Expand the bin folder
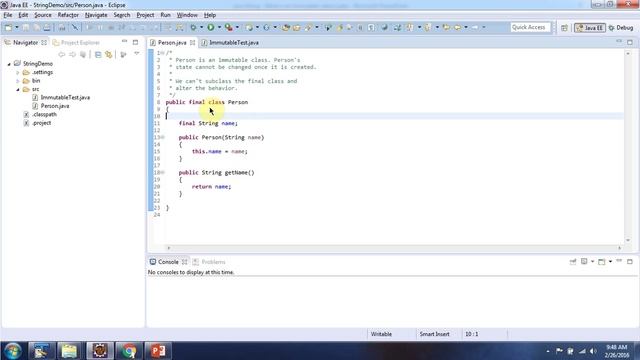Image resolution: width=640 pixels, height=360 pixels. [x=18, y=81]
